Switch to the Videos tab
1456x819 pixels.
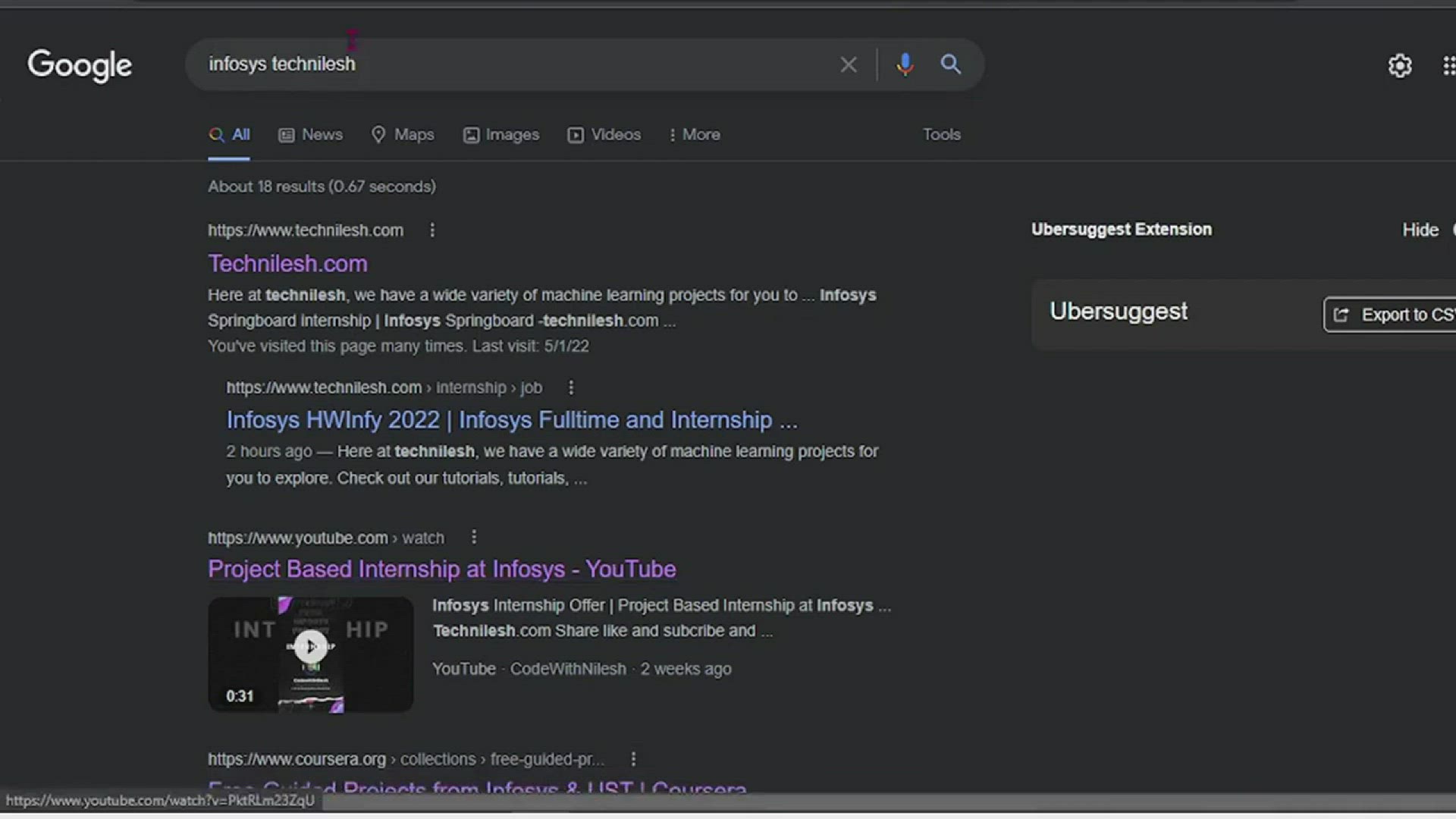pos(604,134)
